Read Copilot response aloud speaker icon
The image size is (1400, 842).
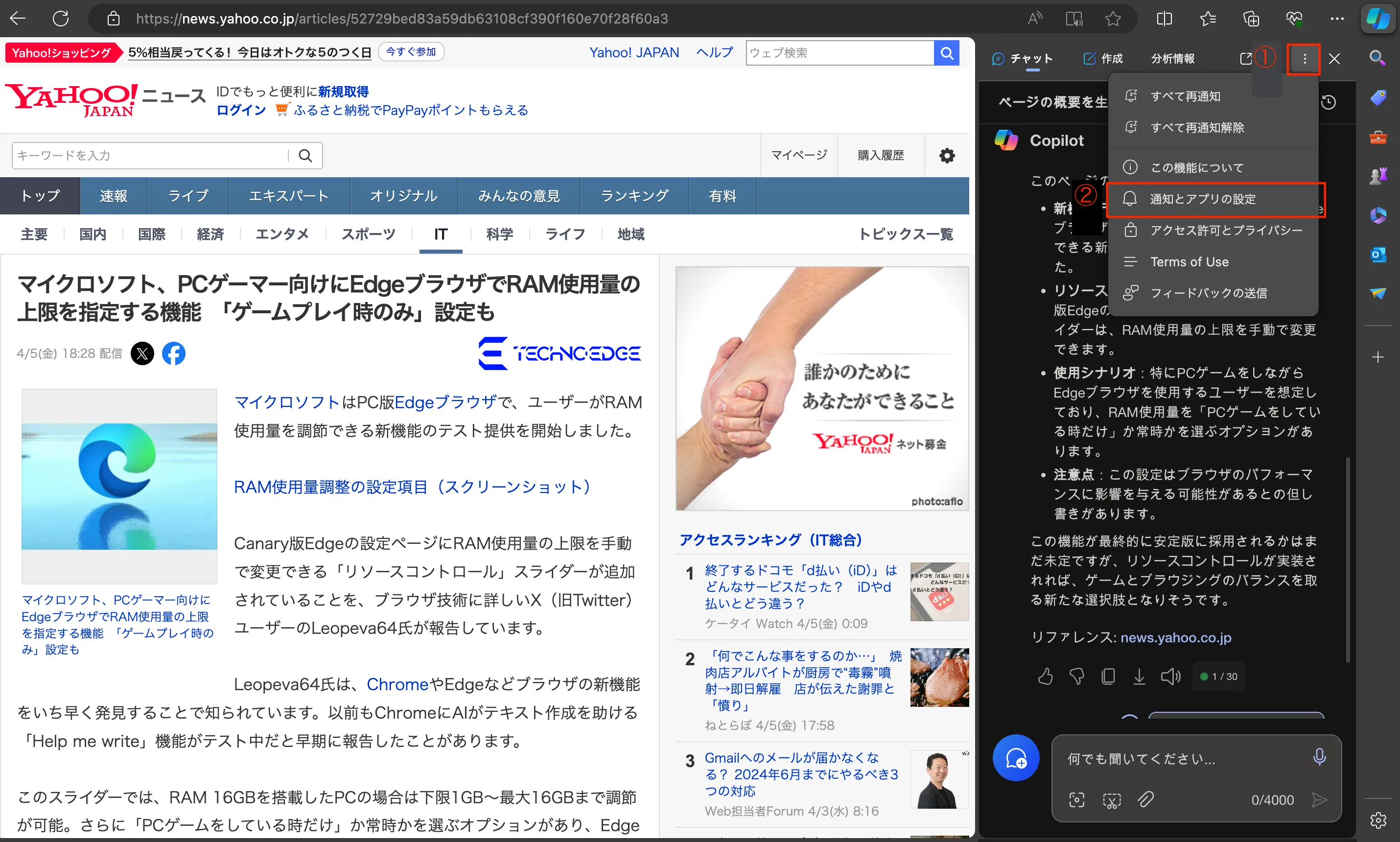[1170, 677]
